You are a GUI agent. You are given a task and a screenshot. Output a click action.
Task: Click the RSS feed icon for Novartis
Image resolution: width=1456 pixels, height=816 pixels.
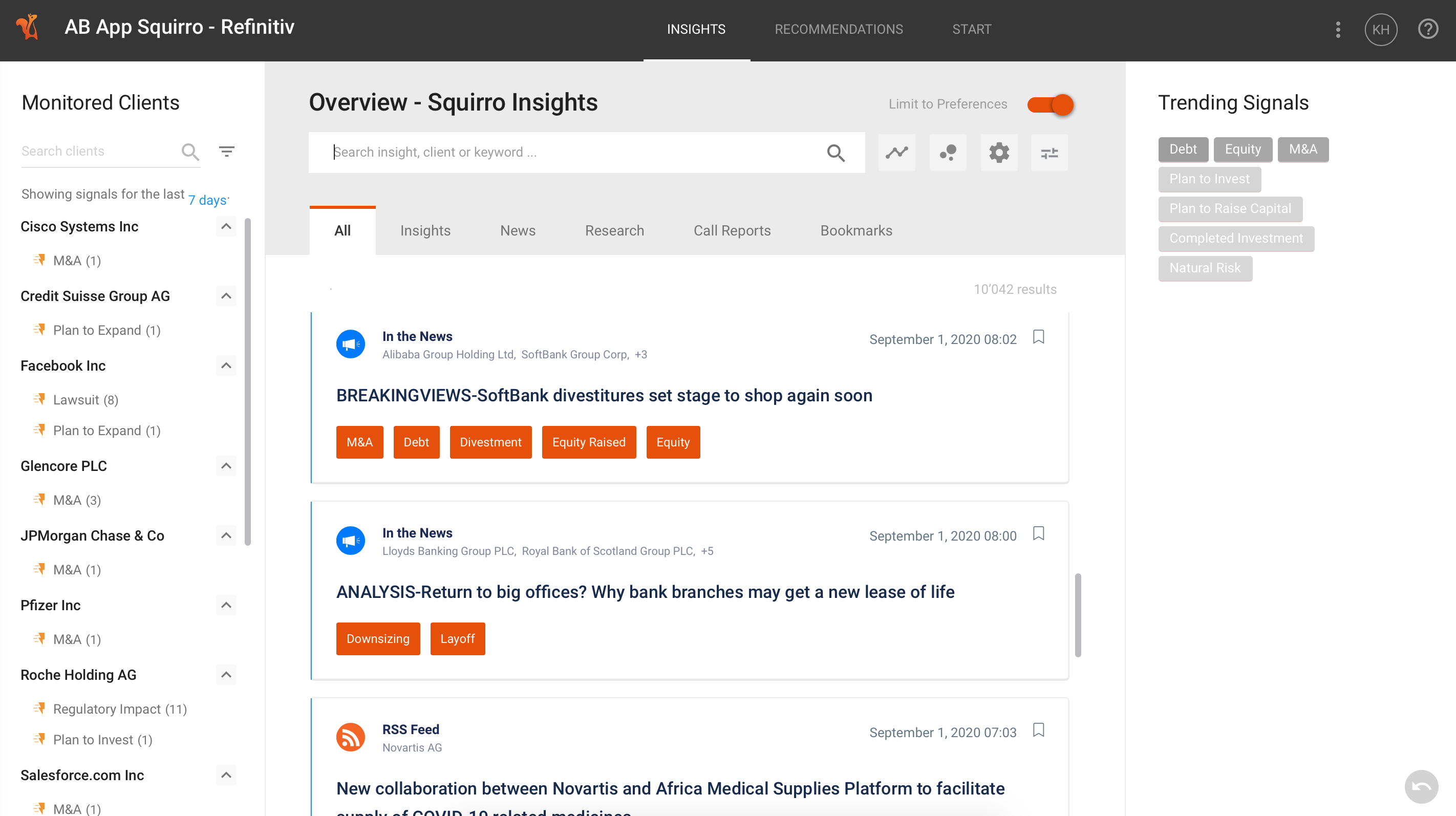[351, 738]
